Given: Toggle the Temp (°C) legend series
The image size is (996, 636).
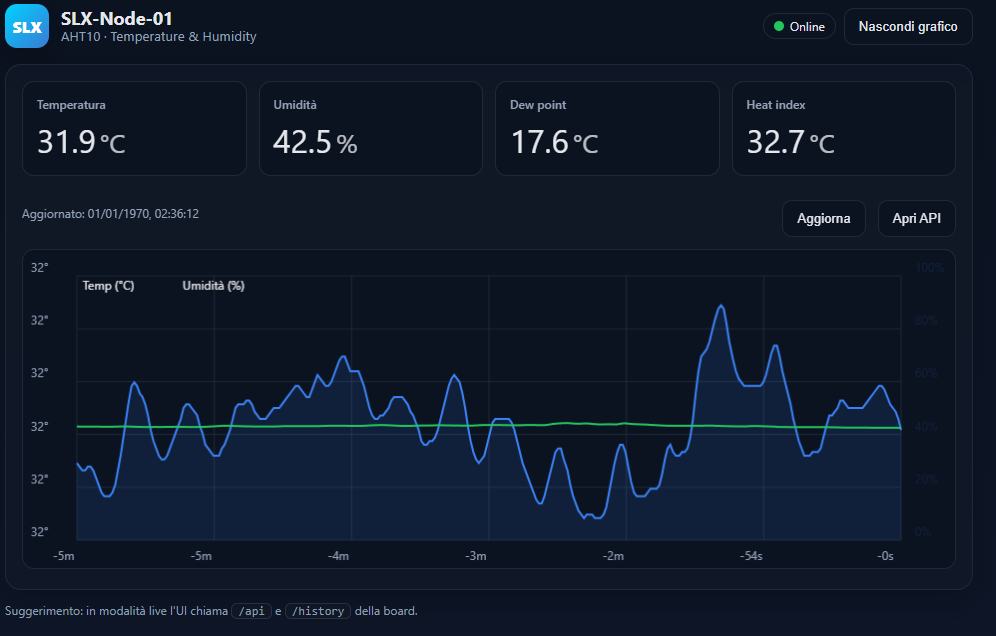Looking at the screenshot, I should coord(108,286).
